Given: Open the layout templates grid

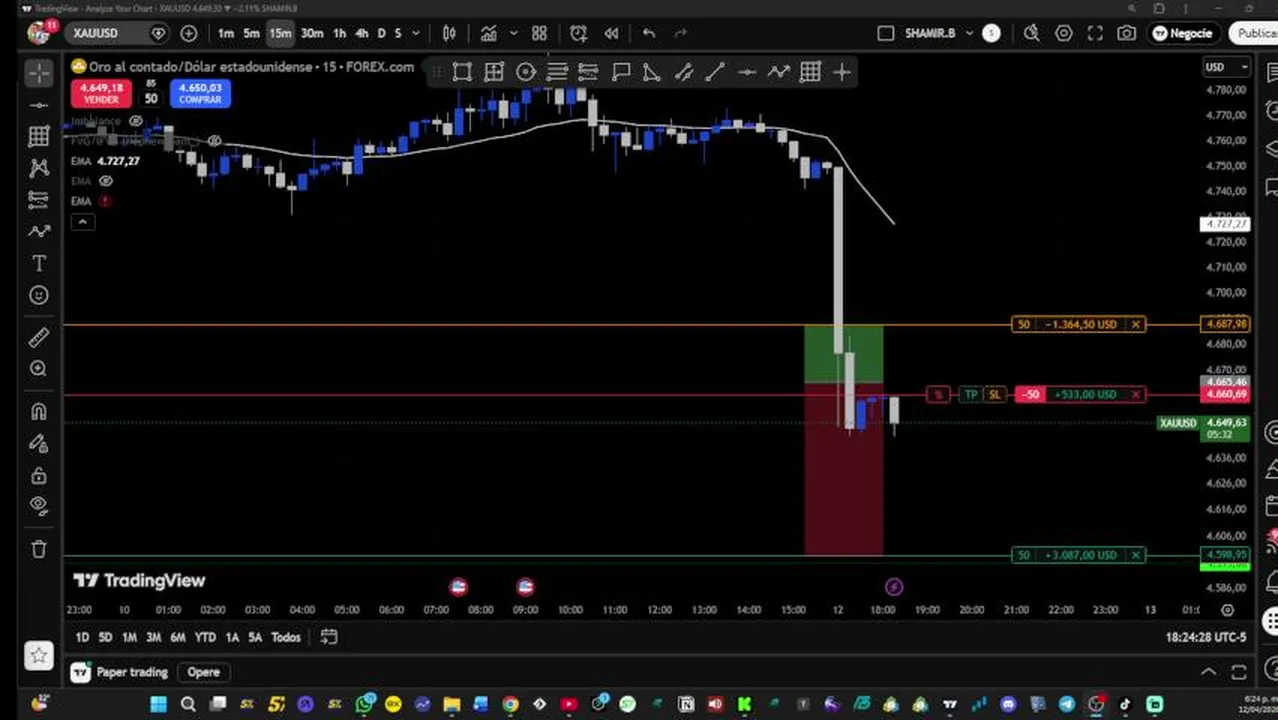Looking at the screenshot, I should tap(539, 33).
